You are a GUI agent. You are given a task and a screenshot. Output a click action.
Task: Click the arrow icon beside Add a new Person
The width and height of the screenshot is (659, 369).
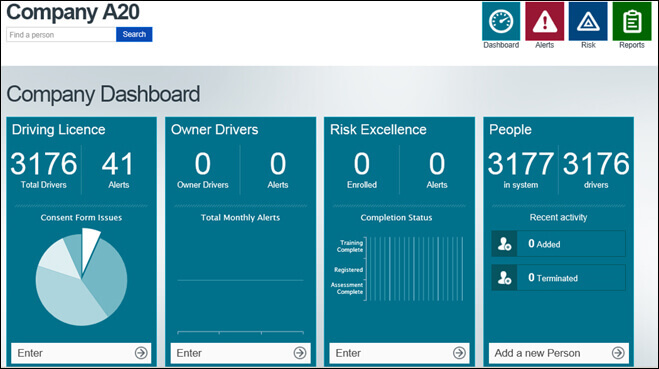(x=618, y=353)
